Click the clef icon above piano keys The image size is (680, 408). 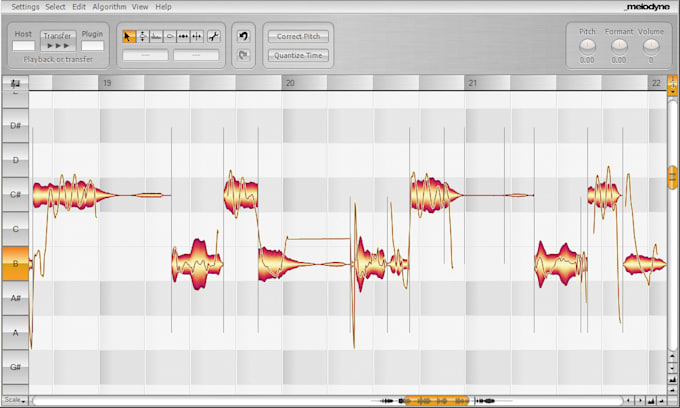click(15, 83)
